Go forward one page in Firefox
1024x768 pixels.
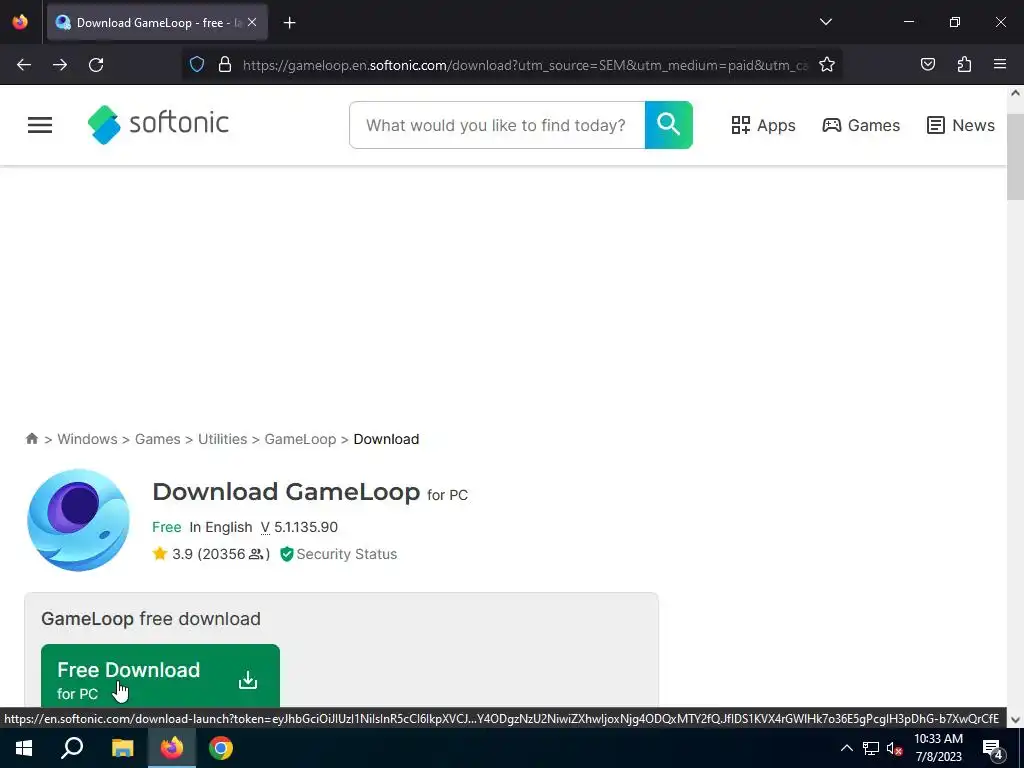pos(60,65)
